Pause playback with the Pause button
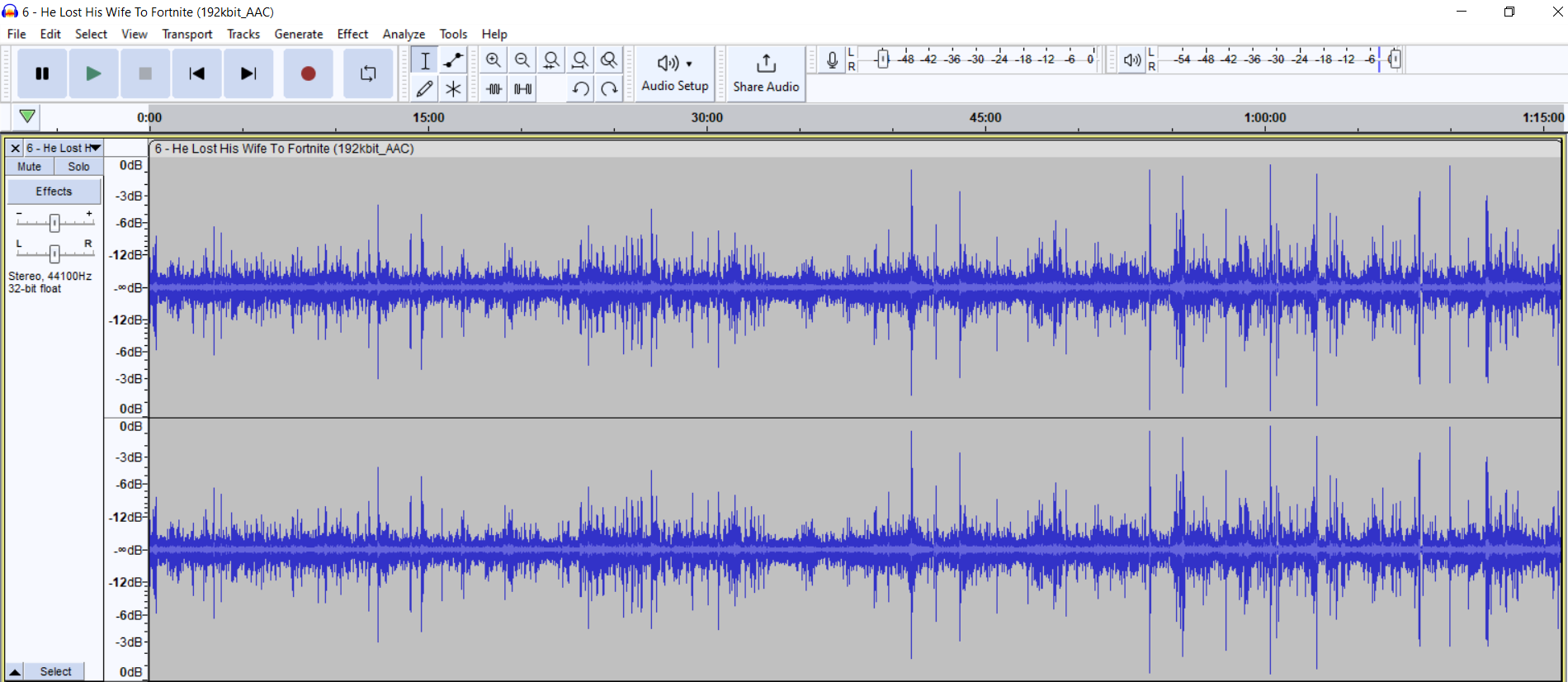Viewport: 1568px width, 682px height. (42, 73)
